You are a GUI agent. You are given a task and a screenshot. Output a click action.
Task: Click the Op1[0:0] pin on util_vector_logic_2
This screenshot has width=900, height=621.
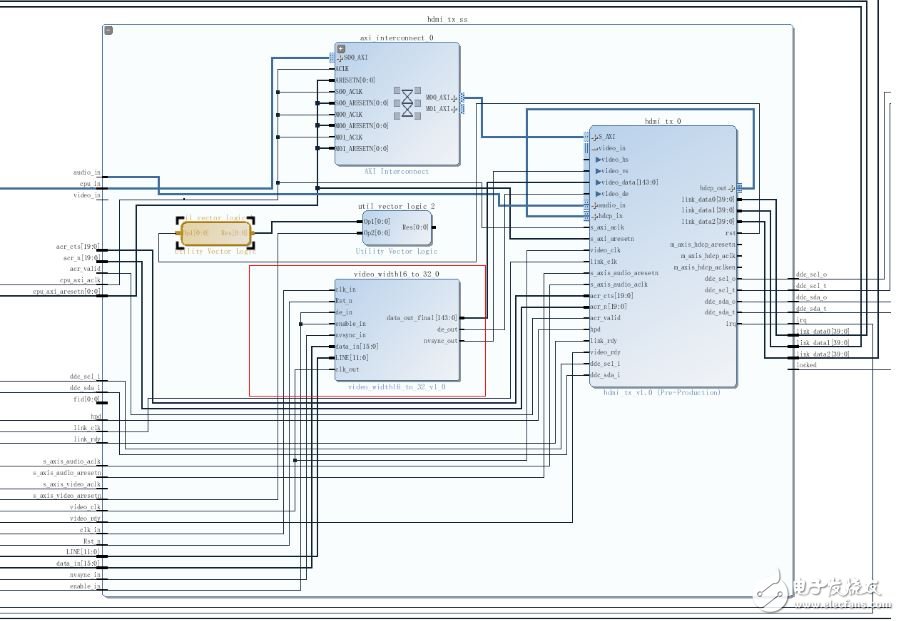(377, 222)
